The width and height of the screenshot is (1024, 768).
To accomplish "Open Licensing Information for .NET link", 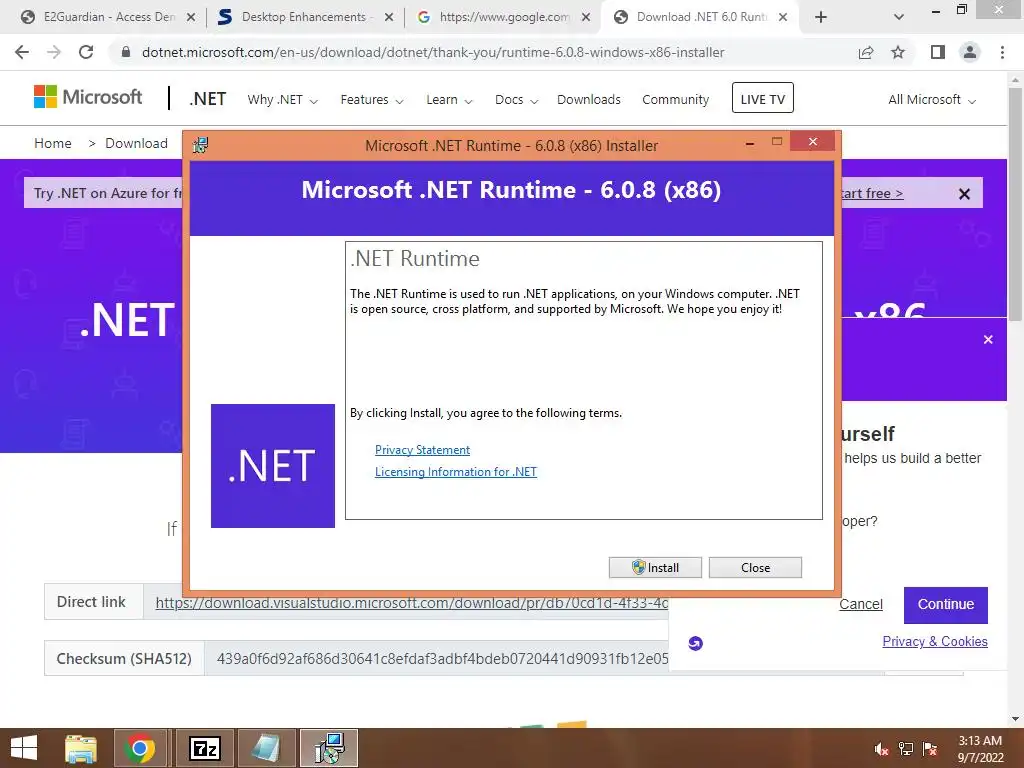I will tap(455, 472).
